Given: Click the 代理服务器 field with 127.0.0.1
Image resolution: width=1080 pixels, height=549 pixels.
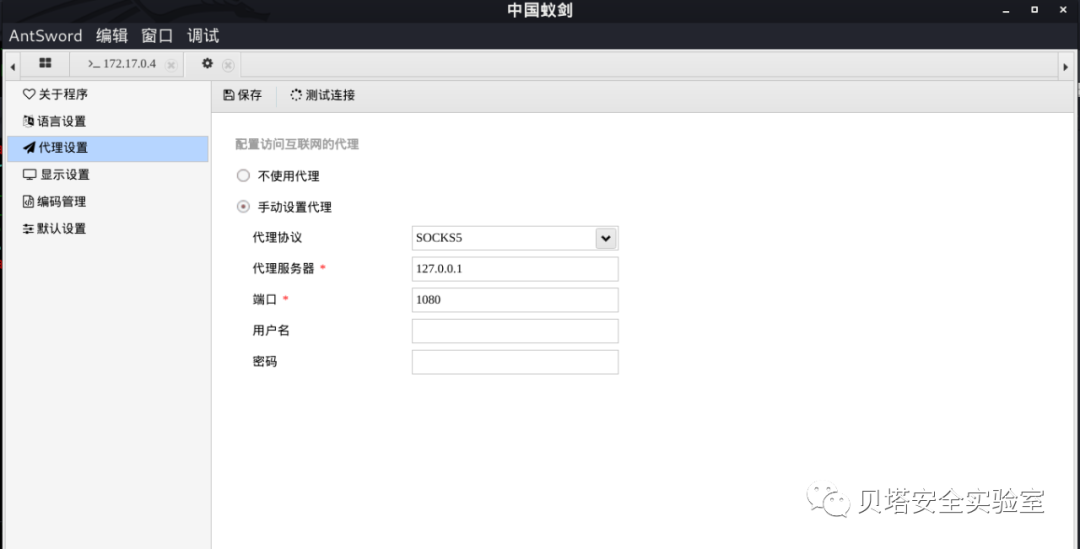Looking at the screenshot, I should pyautogui.click(x=515, y=269).
